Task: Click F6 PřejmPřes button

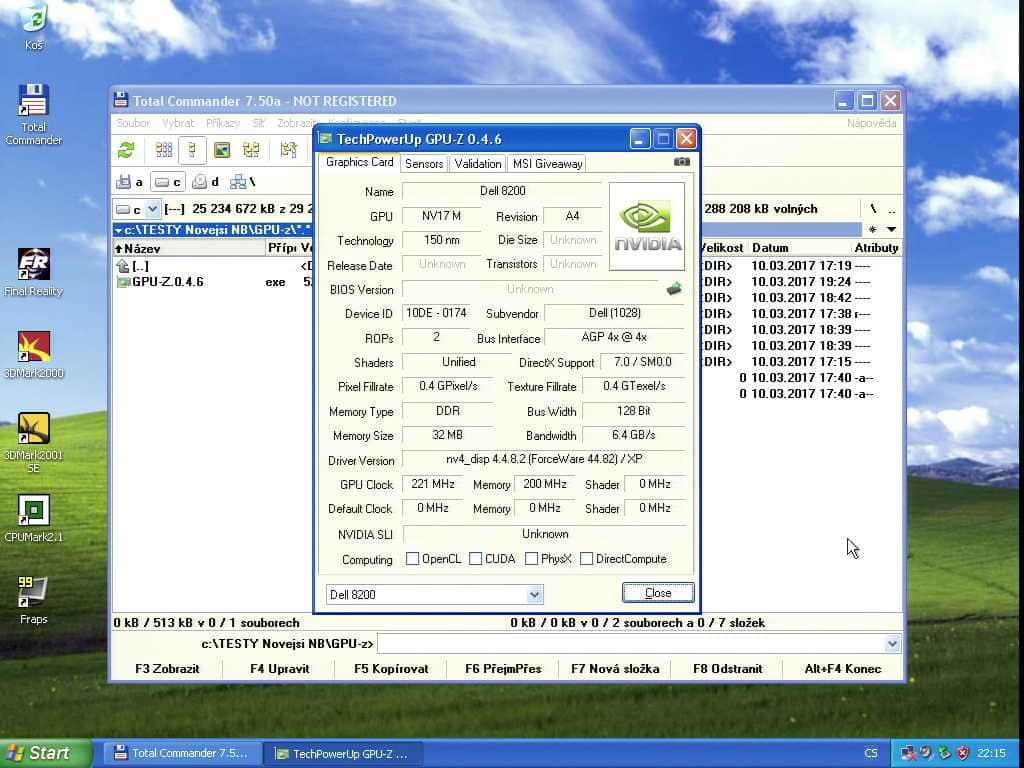Action: click(504, 669)
